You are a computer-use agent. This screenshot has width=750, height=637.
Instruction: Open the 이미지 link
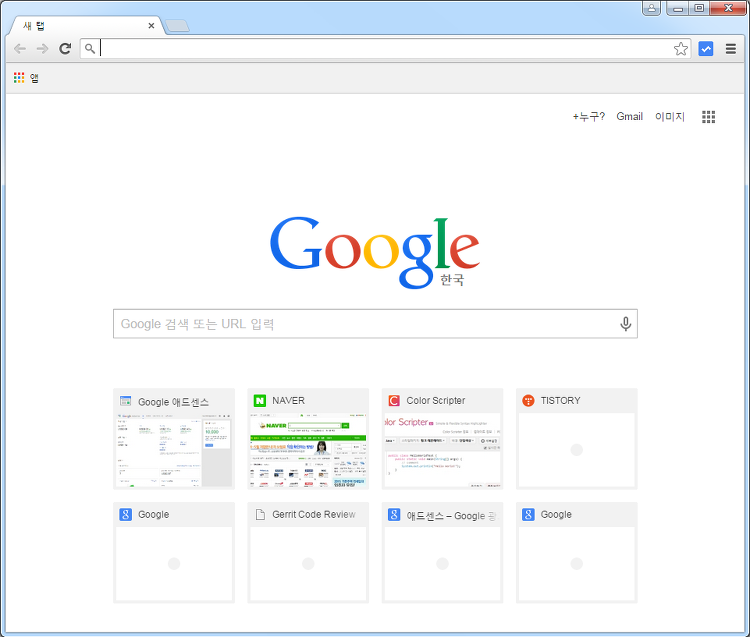(x=670, y=117)
